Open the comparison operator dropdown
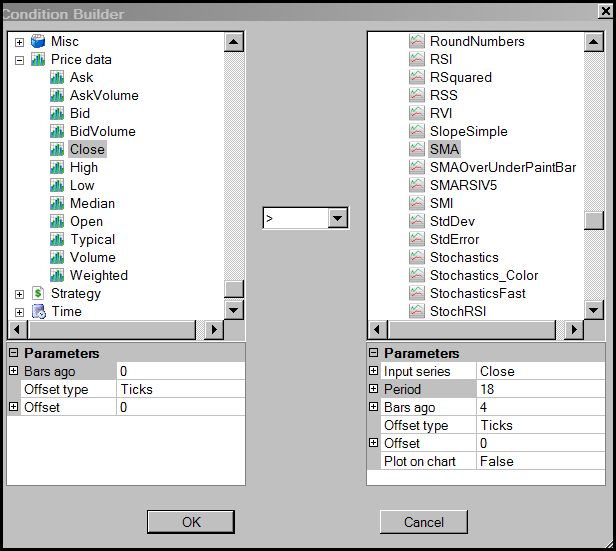The image size is (616, 551). 337,218
